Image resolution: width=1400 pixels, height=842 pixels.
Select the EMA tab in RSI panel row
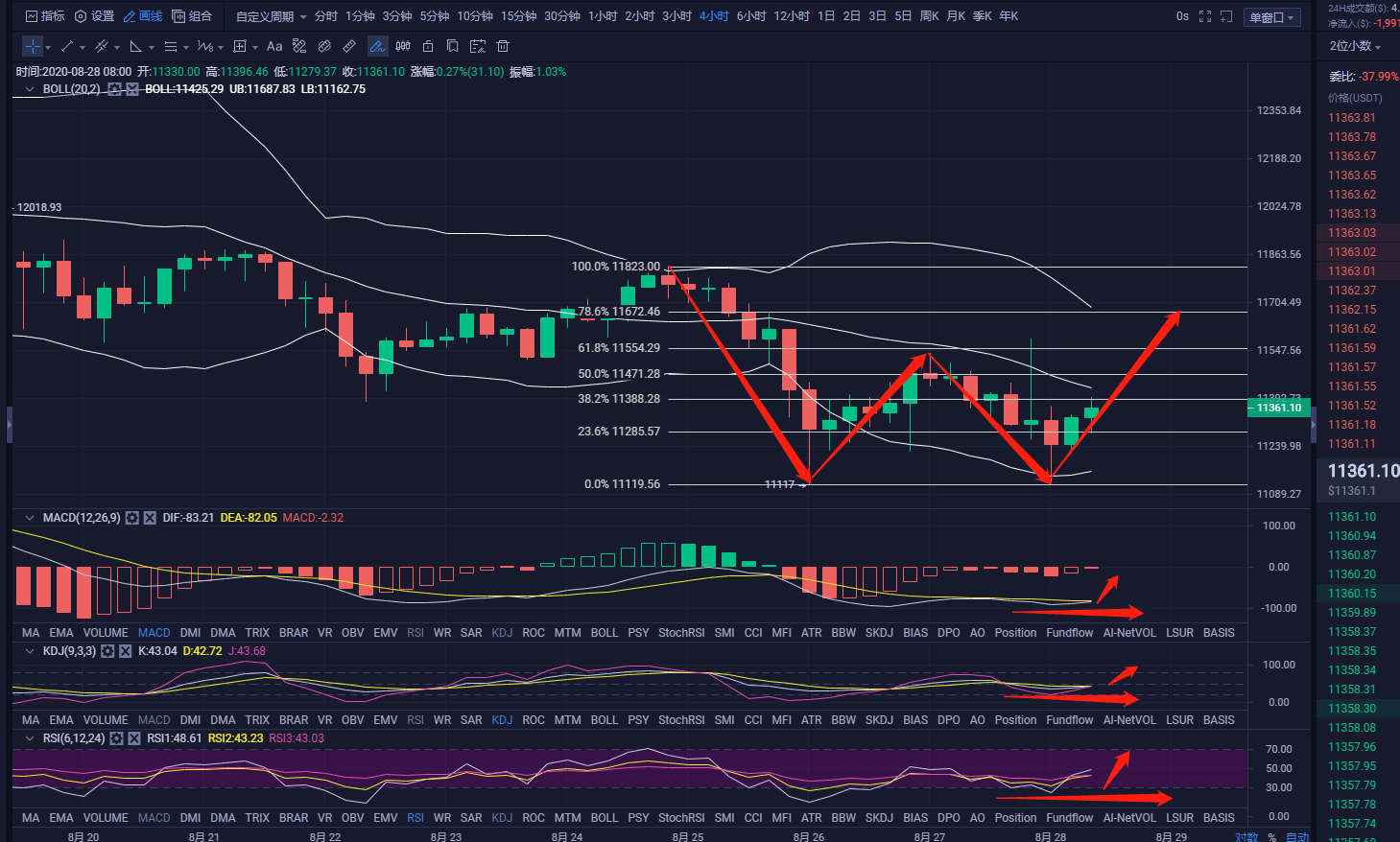point(61,818)
